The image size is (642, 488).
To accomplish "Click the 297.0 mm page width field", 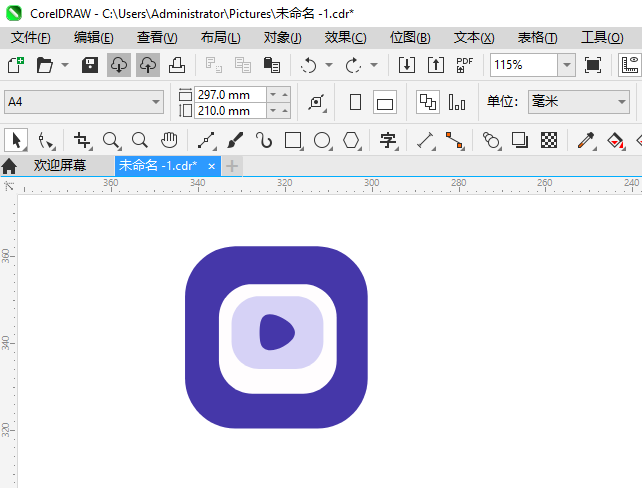I will pos(230,95).
